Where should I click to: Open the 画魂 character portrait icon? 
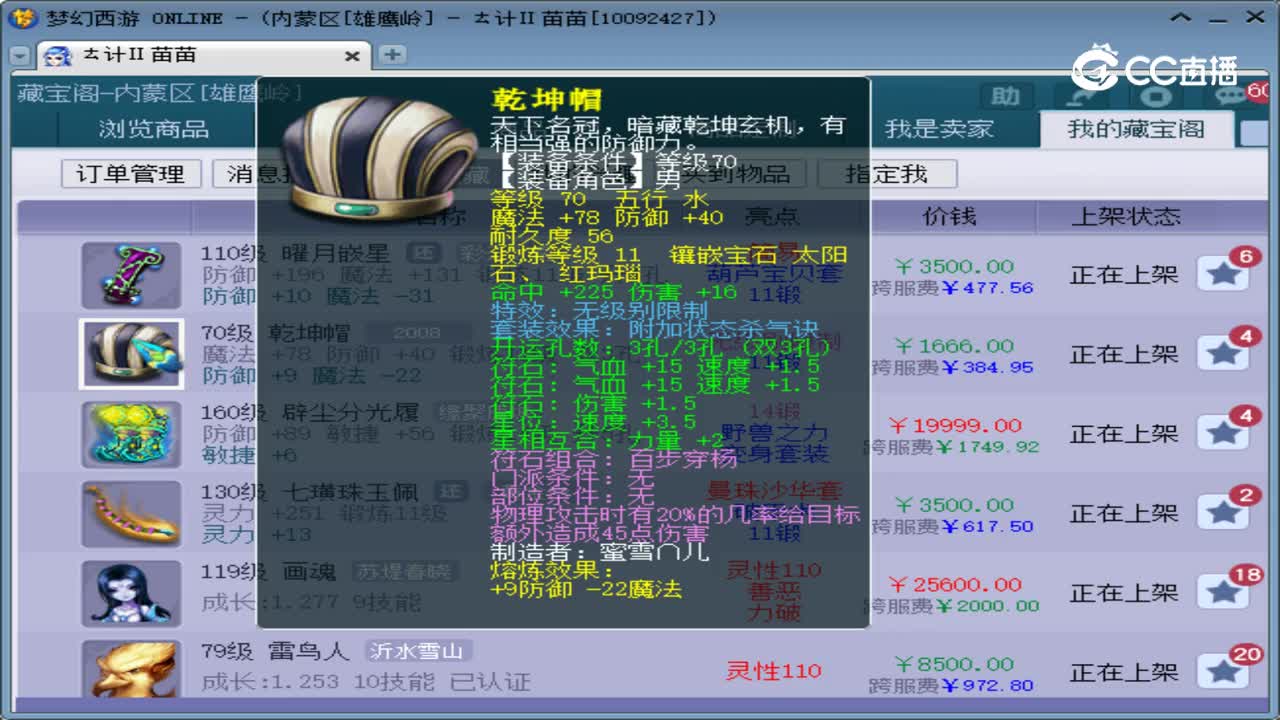point(133,594)
